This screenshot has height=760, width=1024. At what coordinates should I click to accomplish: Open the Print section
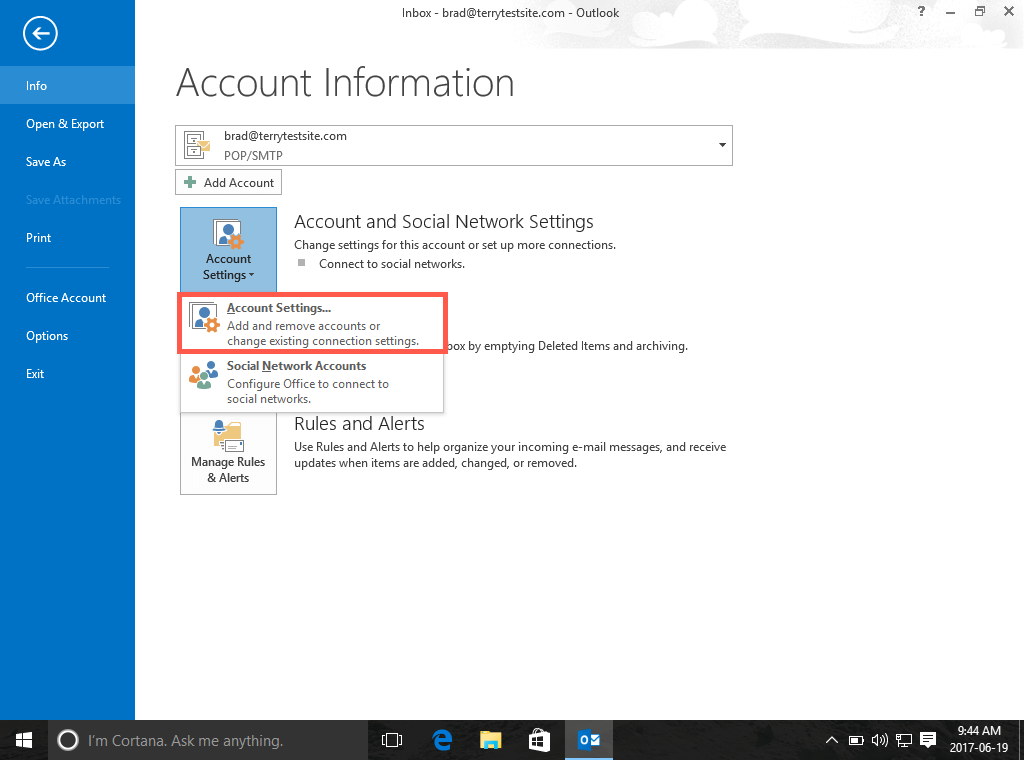pyautogui.click(x=67, y=238)
